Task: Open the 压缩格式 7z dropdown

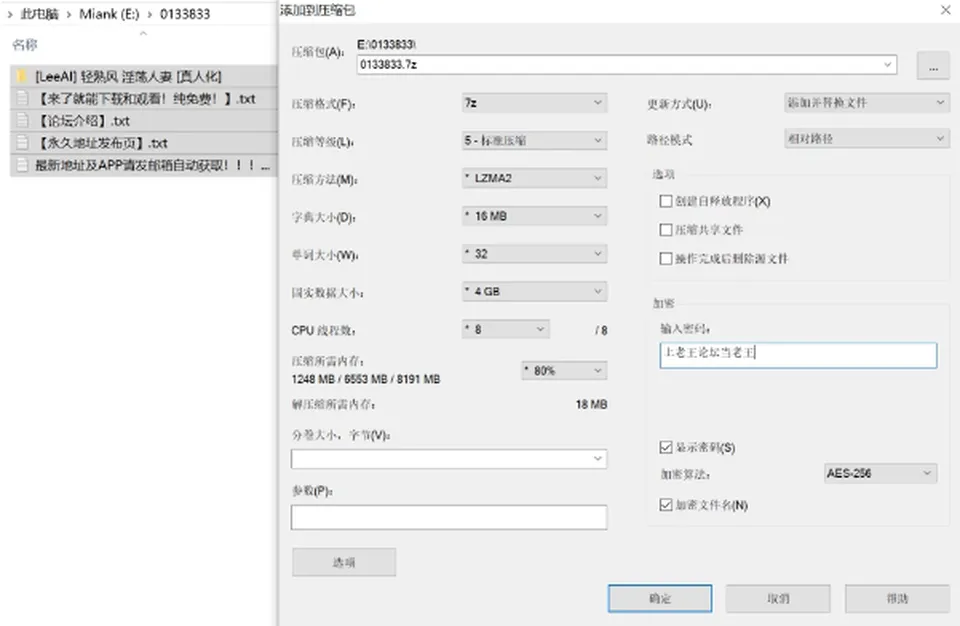Action: click(x=534, y=103)
